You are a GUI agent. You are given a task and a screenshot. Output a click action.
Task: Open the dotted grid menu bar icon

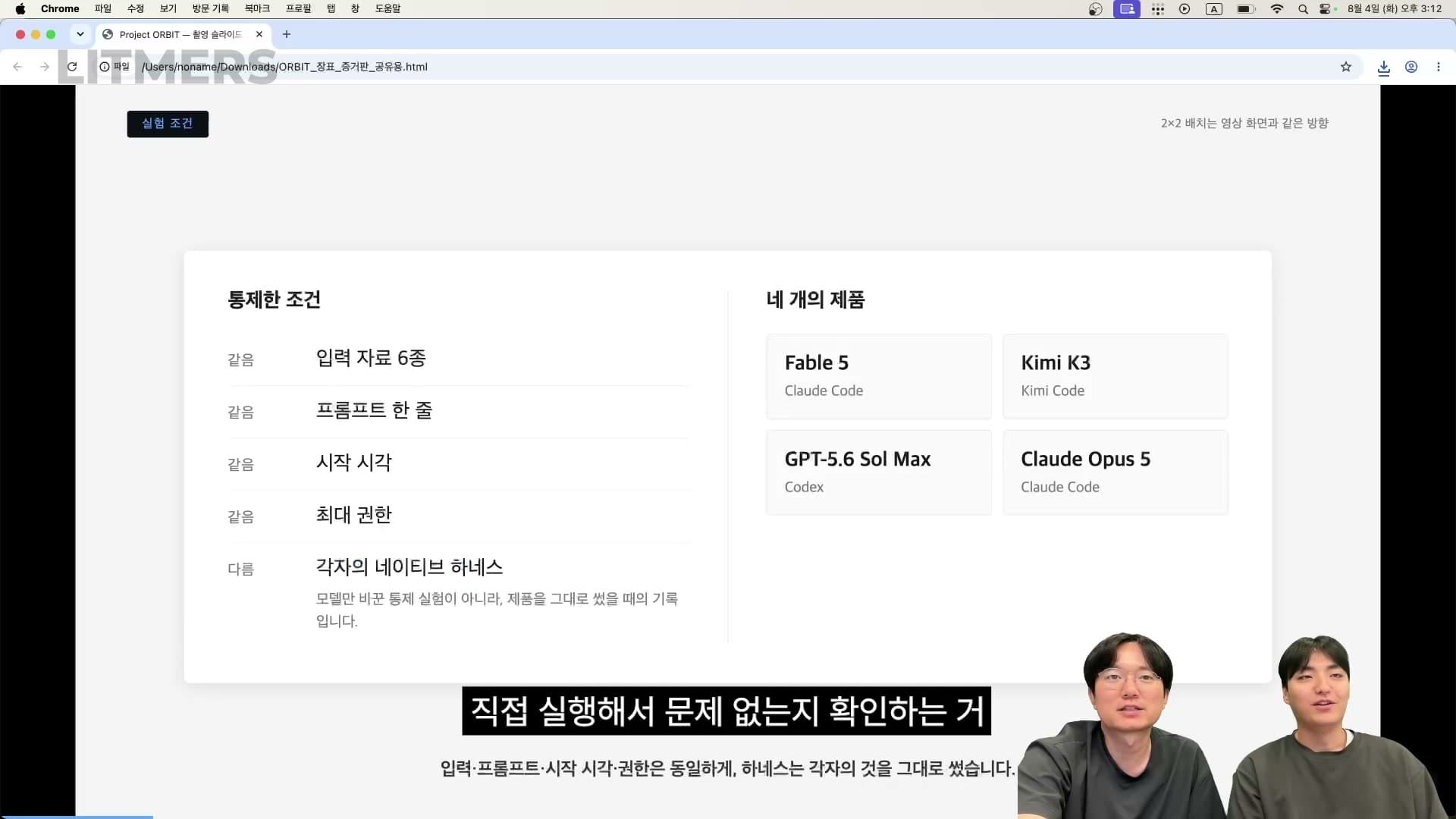1158,9
